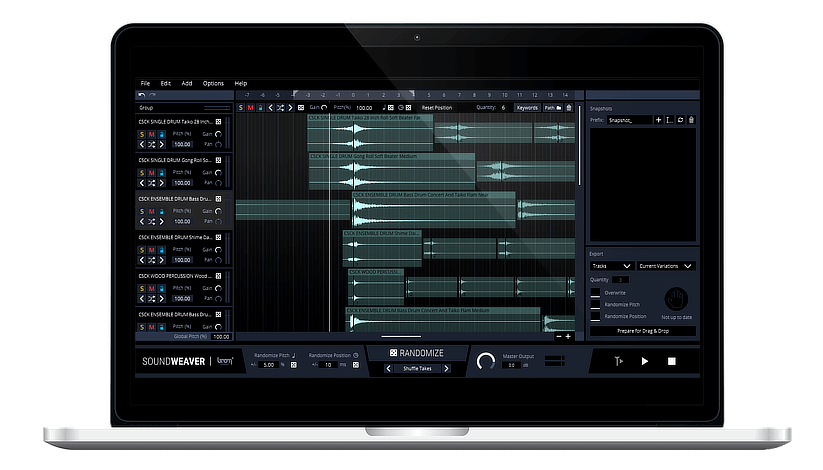The width and height of the screenshot is (823, 470).
Task: Open the Add menu
Action: click(x=187, y=83)
